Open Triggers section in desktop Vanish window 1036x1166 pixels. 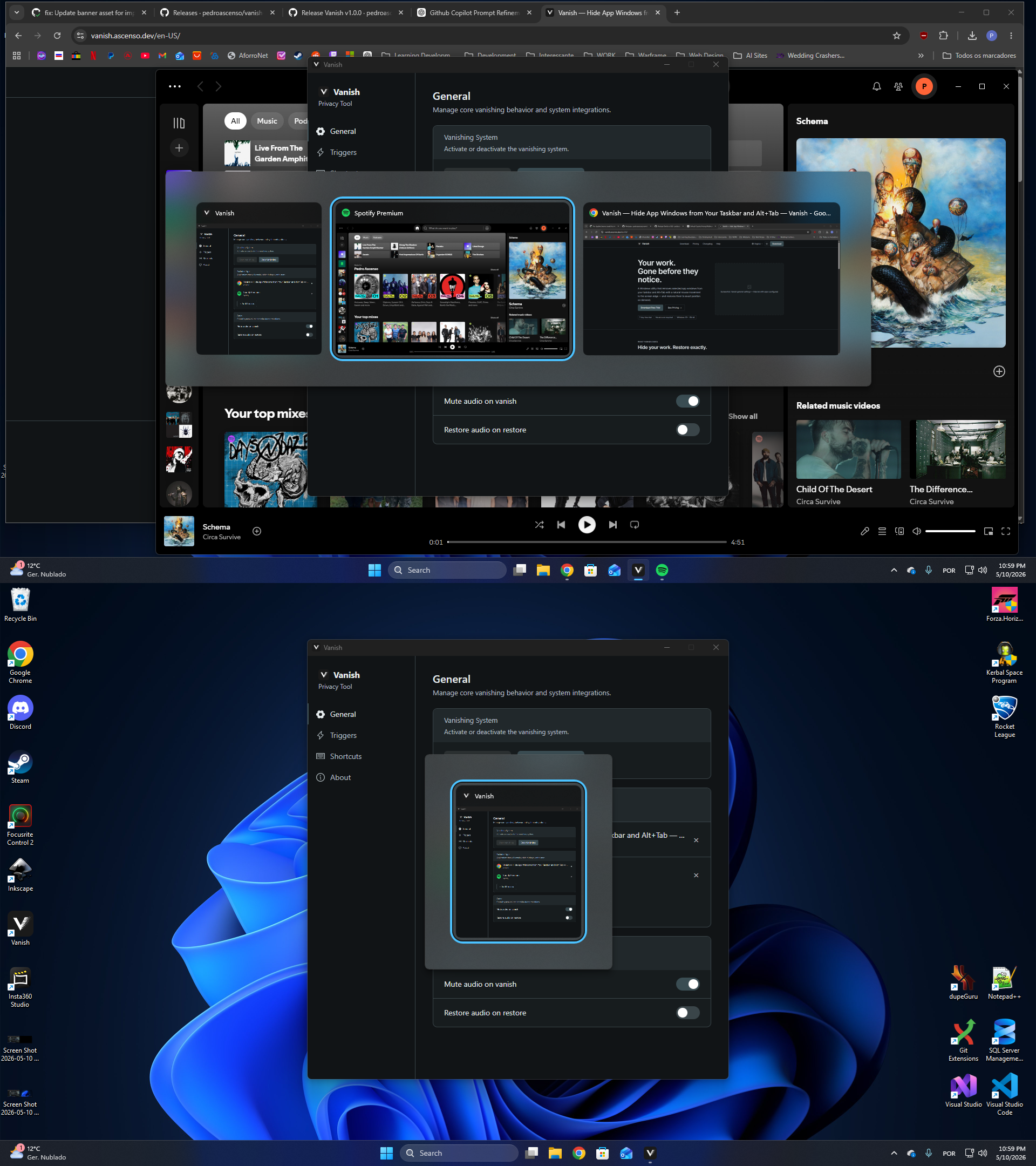[343, 735]
